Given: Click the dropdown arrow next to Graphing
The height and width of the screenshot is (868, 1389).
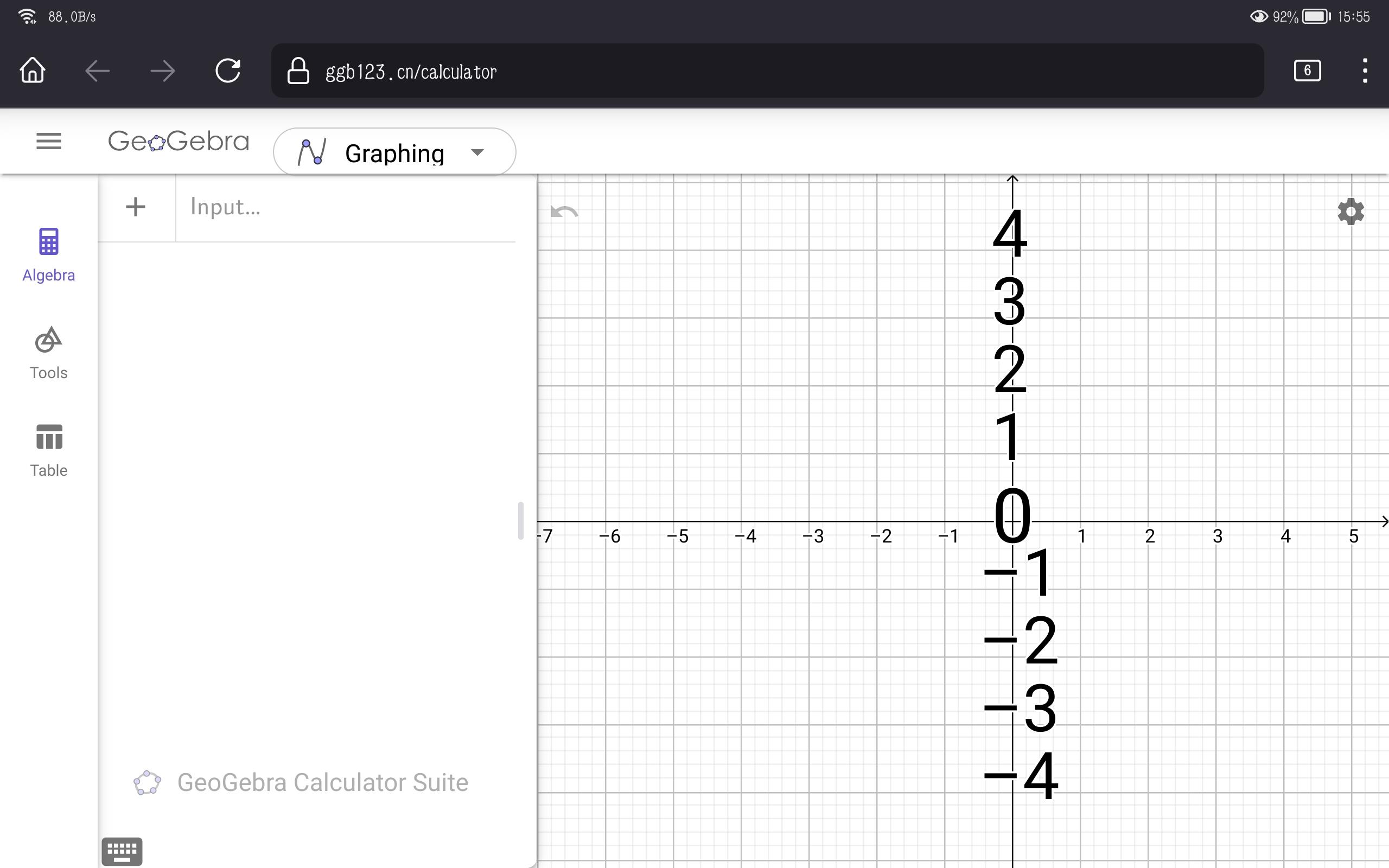Looking at the screenshot, I should coord(477,152).
